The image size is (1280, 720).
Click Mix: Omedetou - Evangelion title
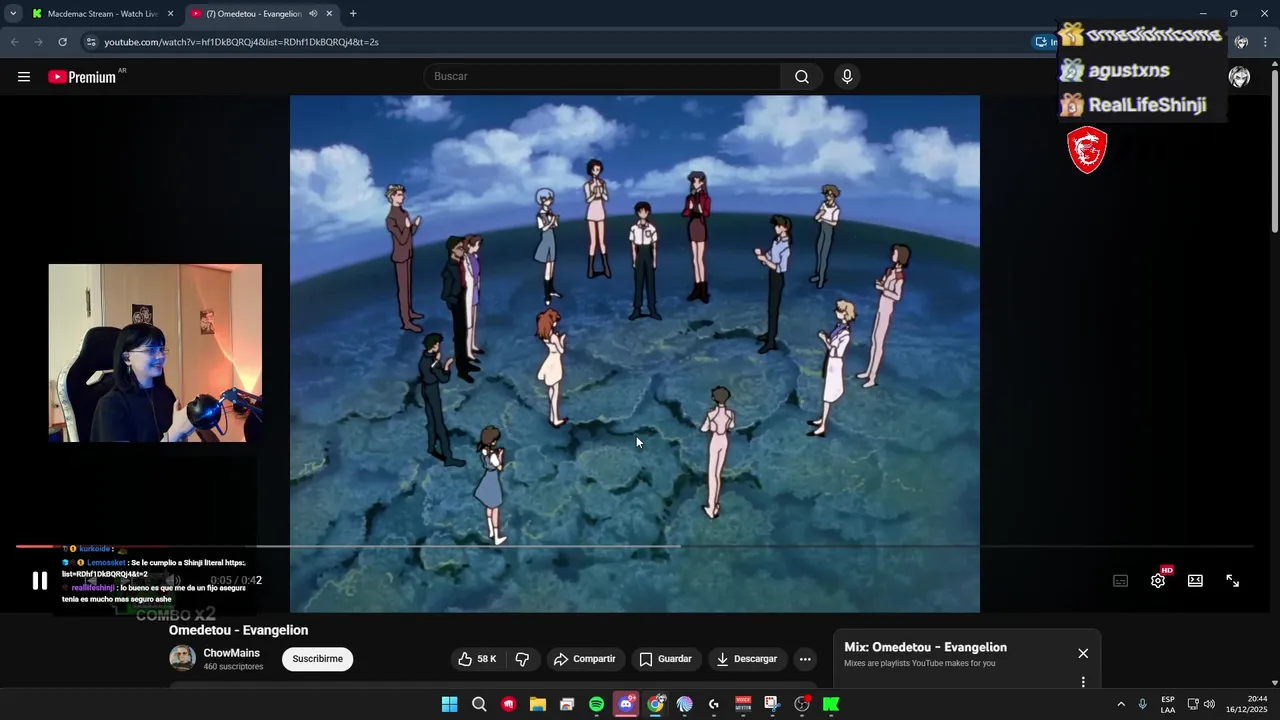tap(925, 647)
